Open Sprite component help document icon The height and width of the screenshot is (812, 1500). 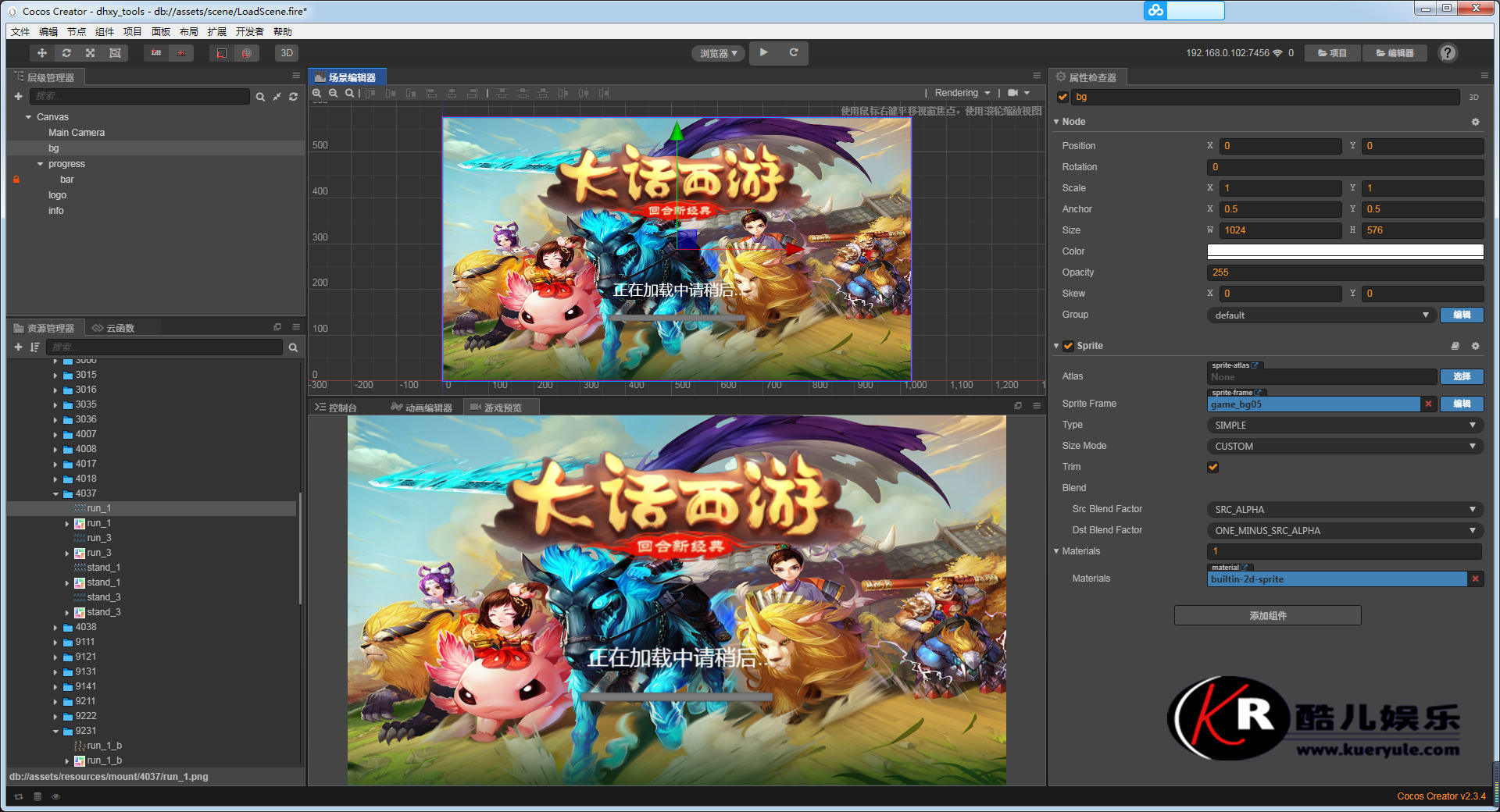pos(1455,346)
